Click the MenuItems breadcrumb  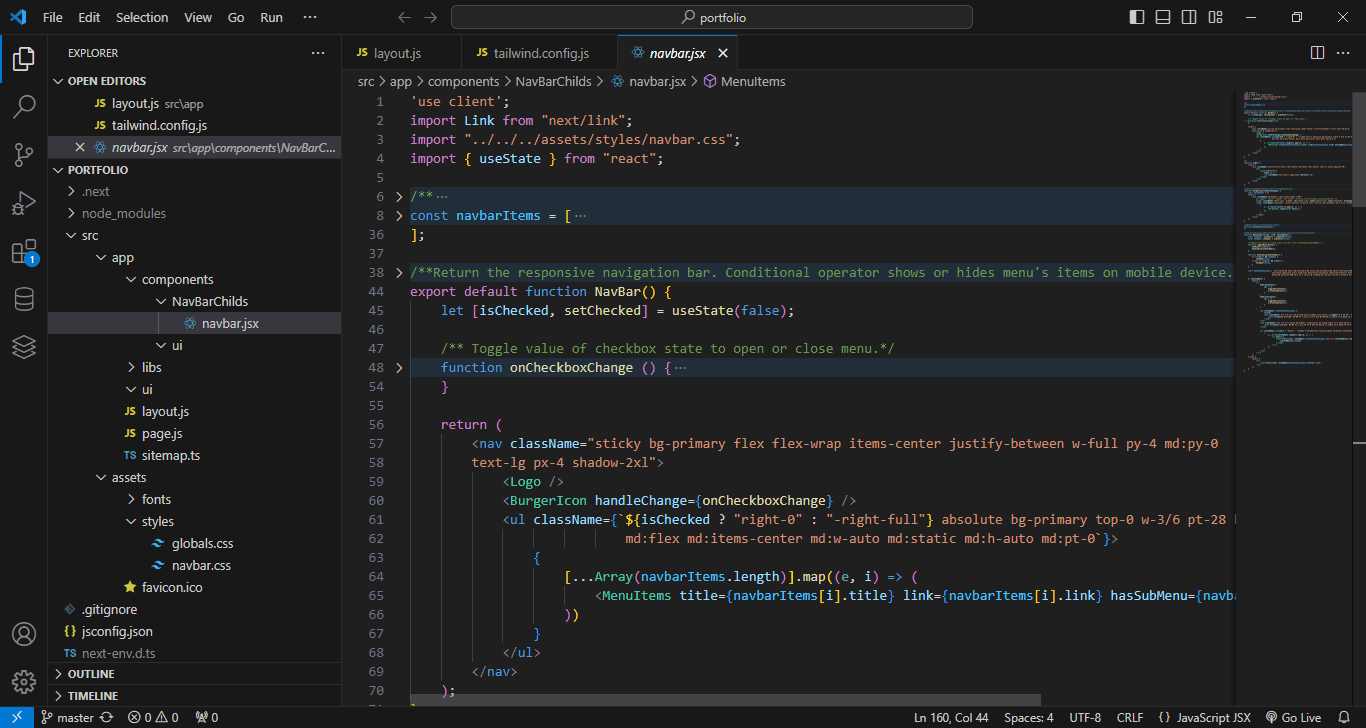click(744, 81)
